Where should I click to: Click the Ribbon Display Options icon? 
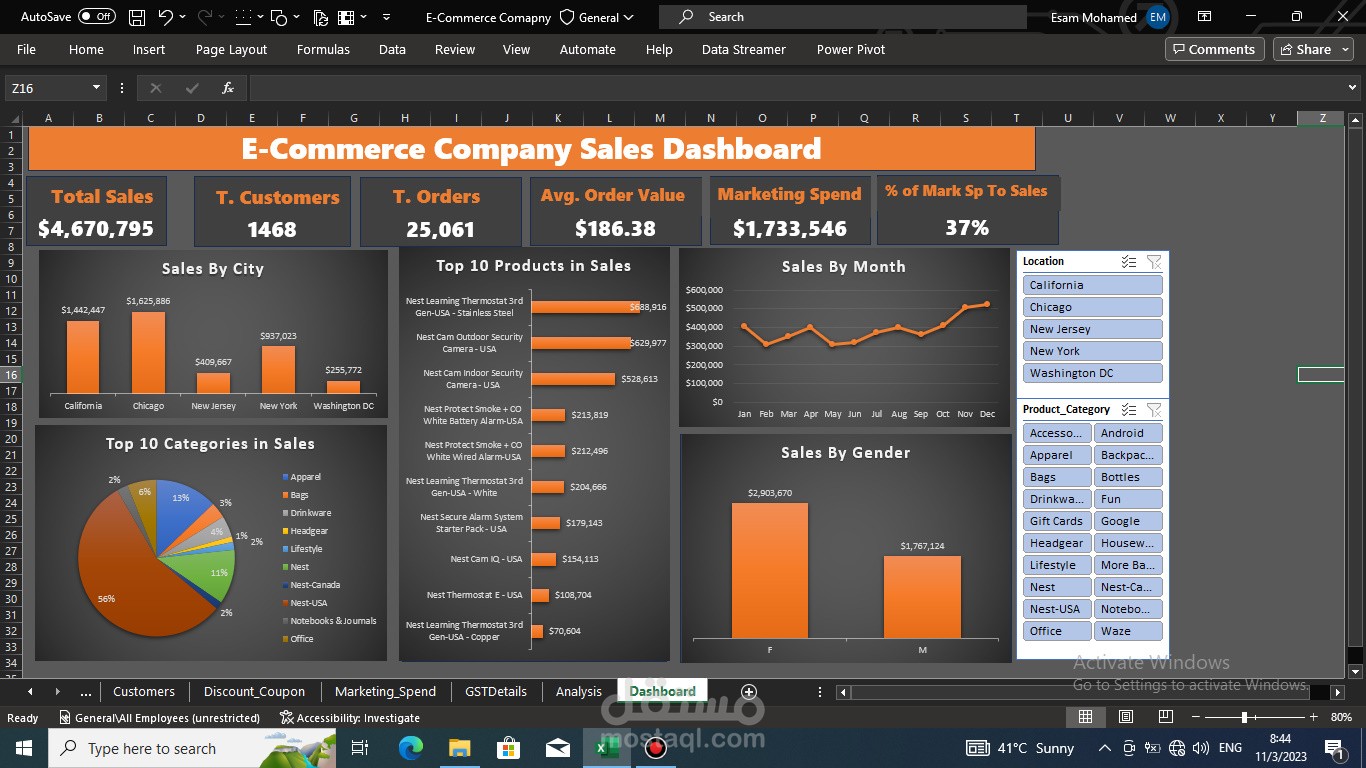point(1203,17)
